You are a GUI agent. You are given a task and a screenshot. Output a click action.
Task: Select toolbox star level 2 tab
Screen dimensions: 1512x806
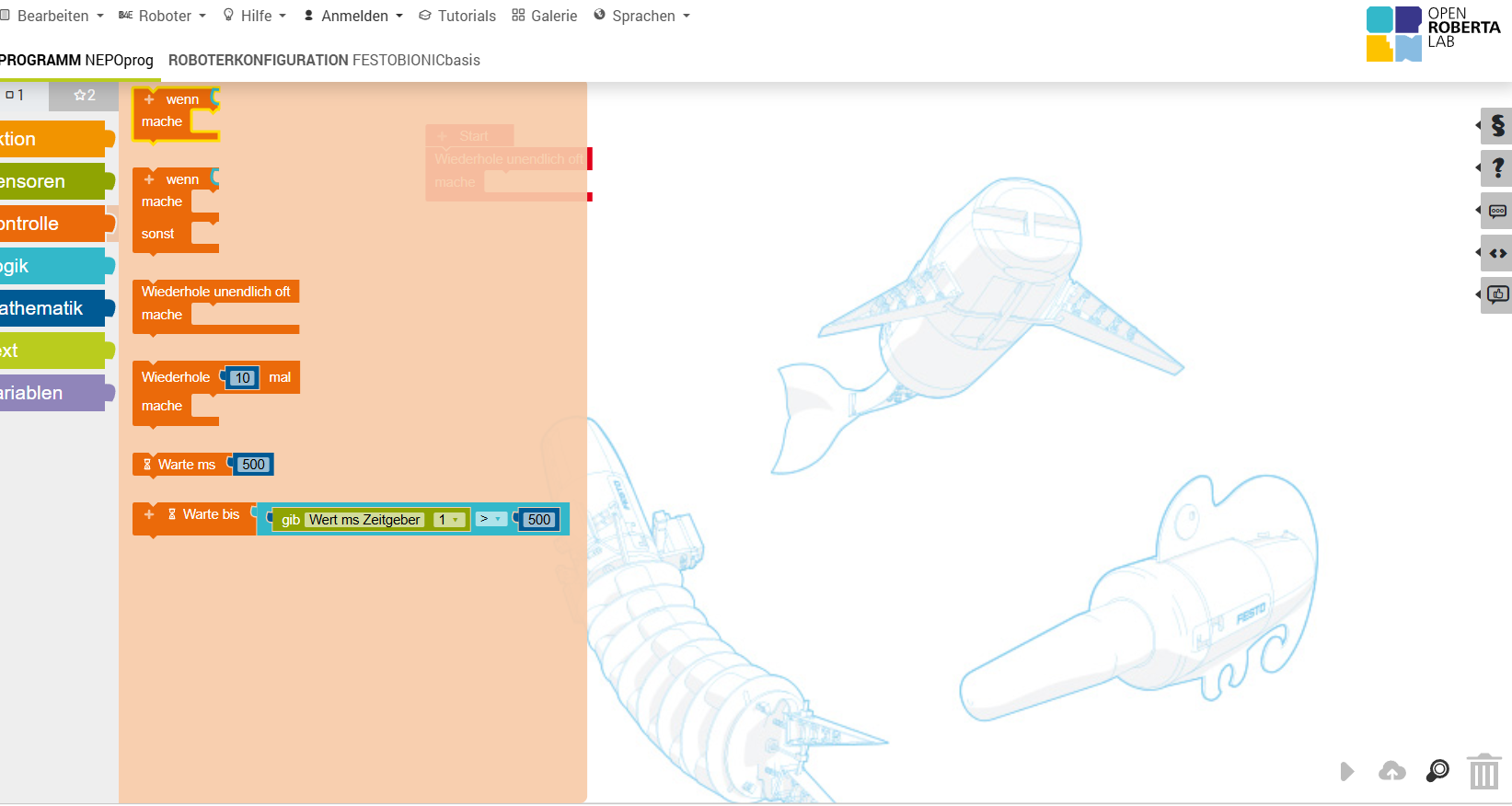(84, 96)
